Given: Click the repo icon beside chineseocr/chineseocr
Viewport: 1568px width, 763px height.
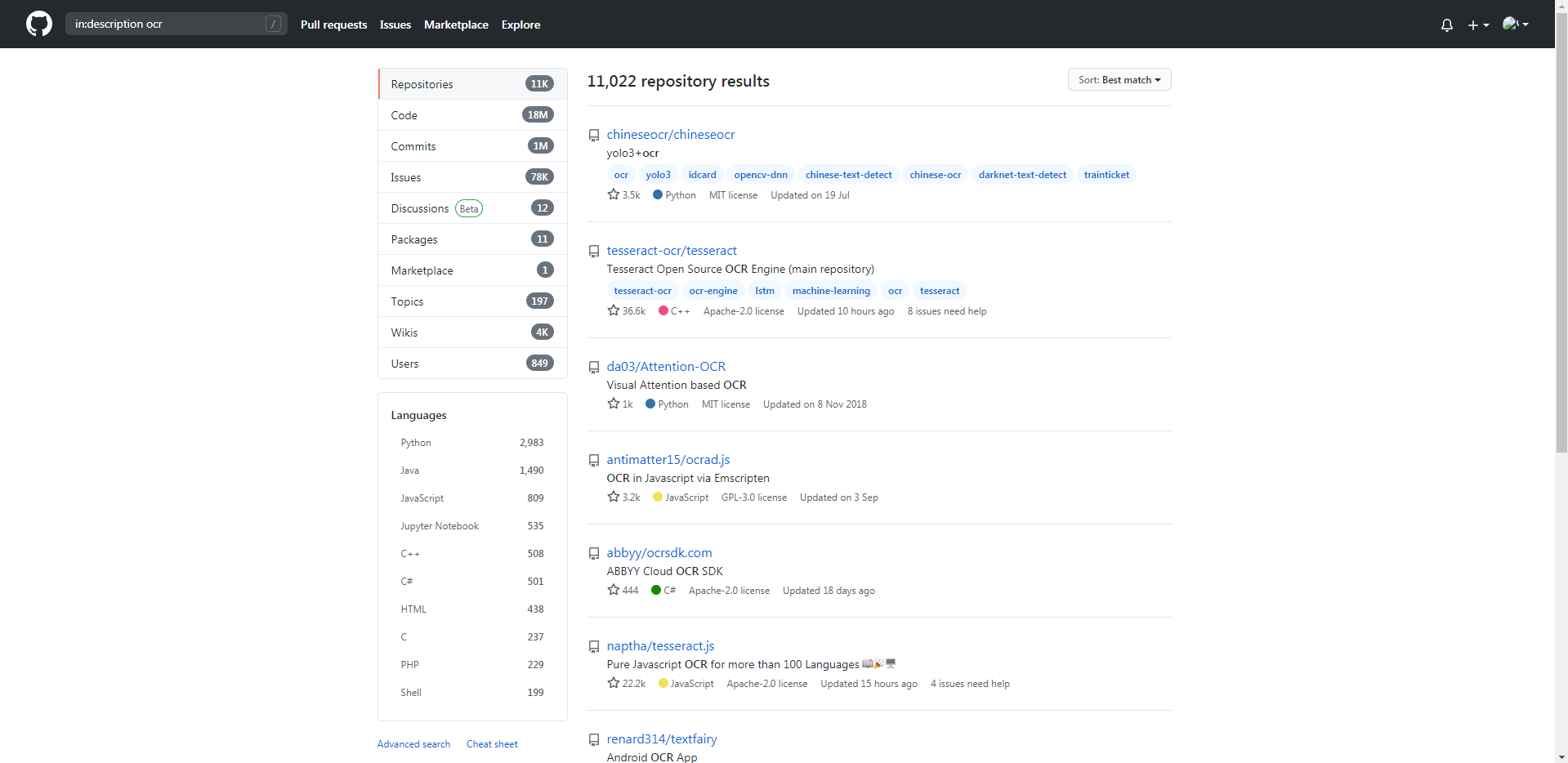Looking at the screenshot, I should tap(594, 136).
